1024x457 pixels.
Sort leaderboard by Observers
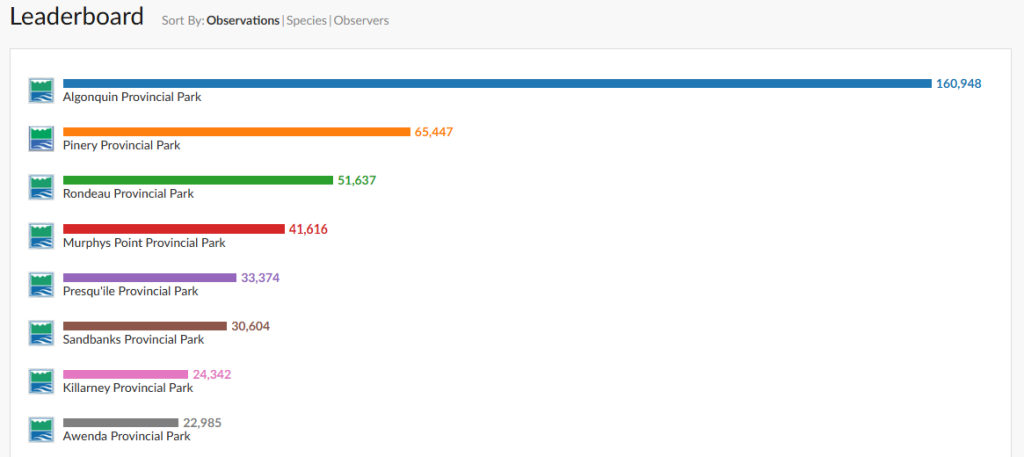(361, 20)
